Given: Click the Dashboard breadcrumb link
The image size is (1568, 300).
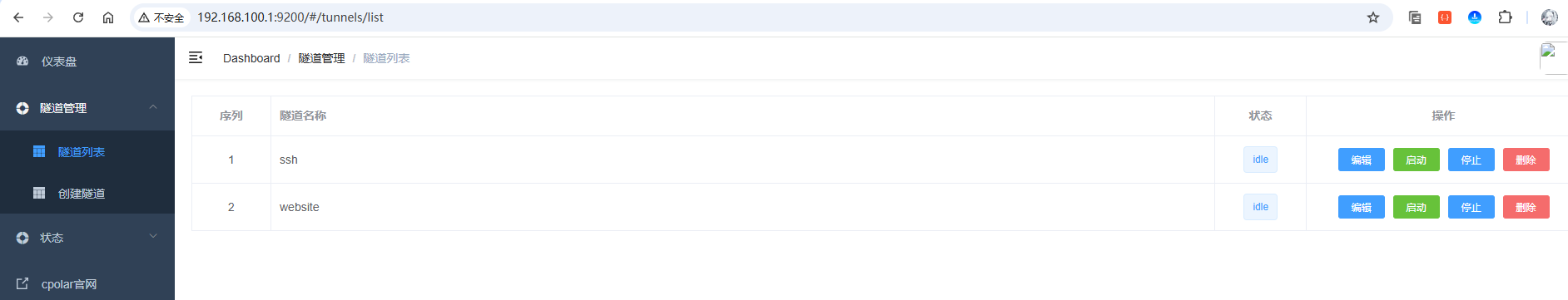Looking at the screenshot, I should point(251,58).
